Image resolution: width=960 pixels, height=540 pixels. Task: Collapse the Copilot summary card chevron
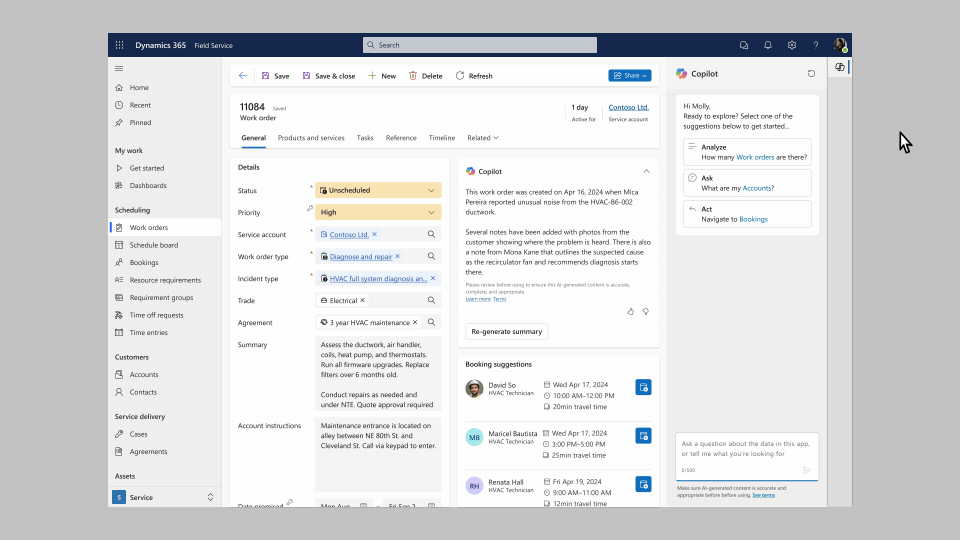[646, 171]
